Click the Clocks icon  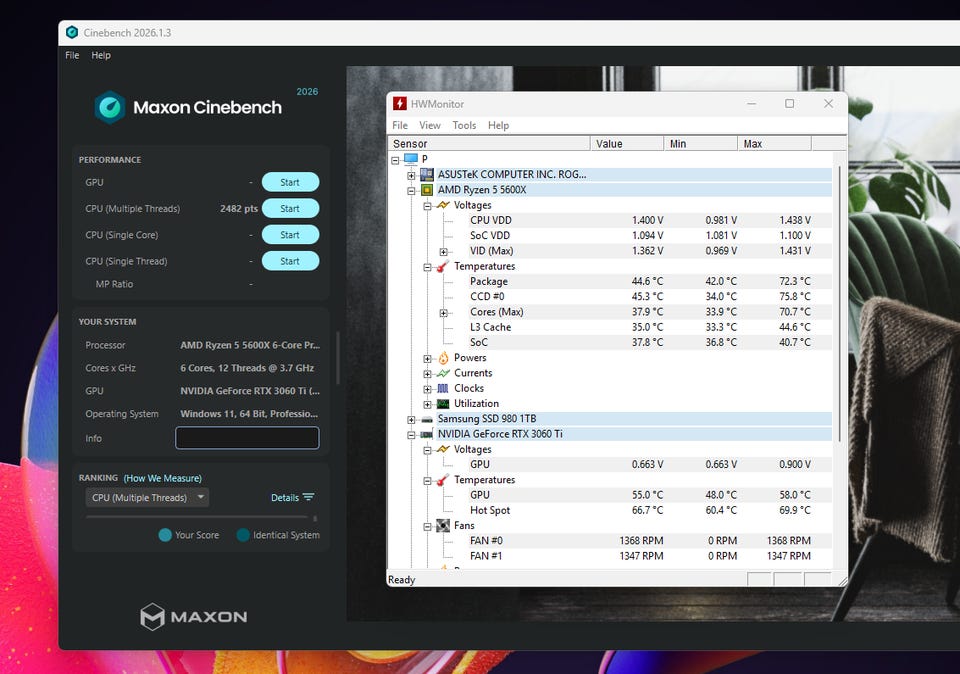point(443,388)
